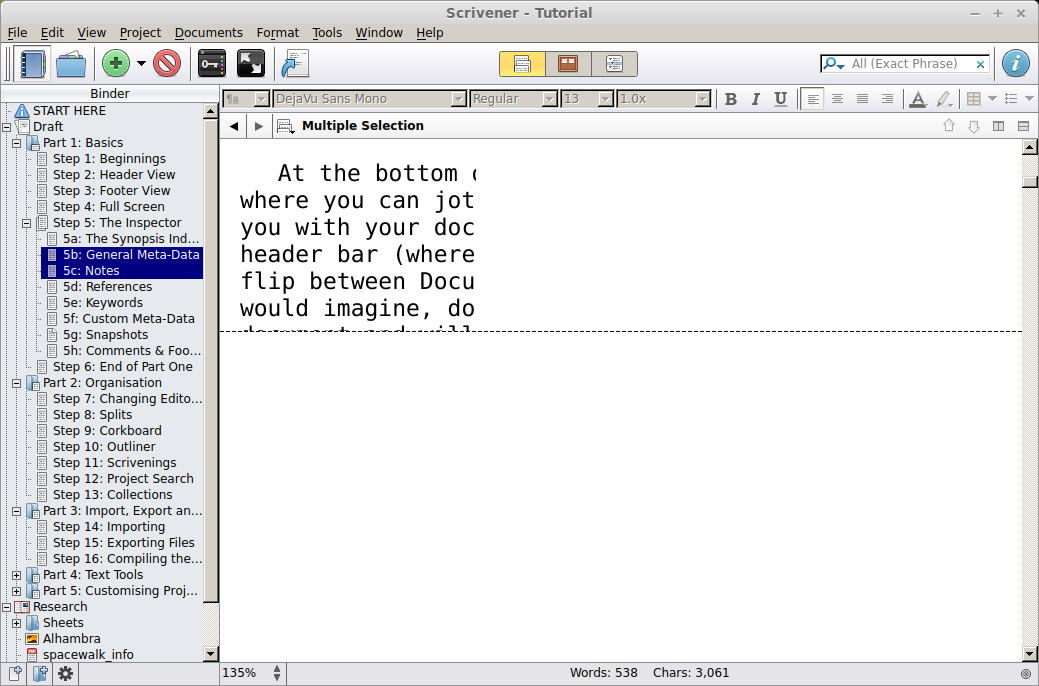Adjust the 135% zoom stepper

(x=277, y=673)
